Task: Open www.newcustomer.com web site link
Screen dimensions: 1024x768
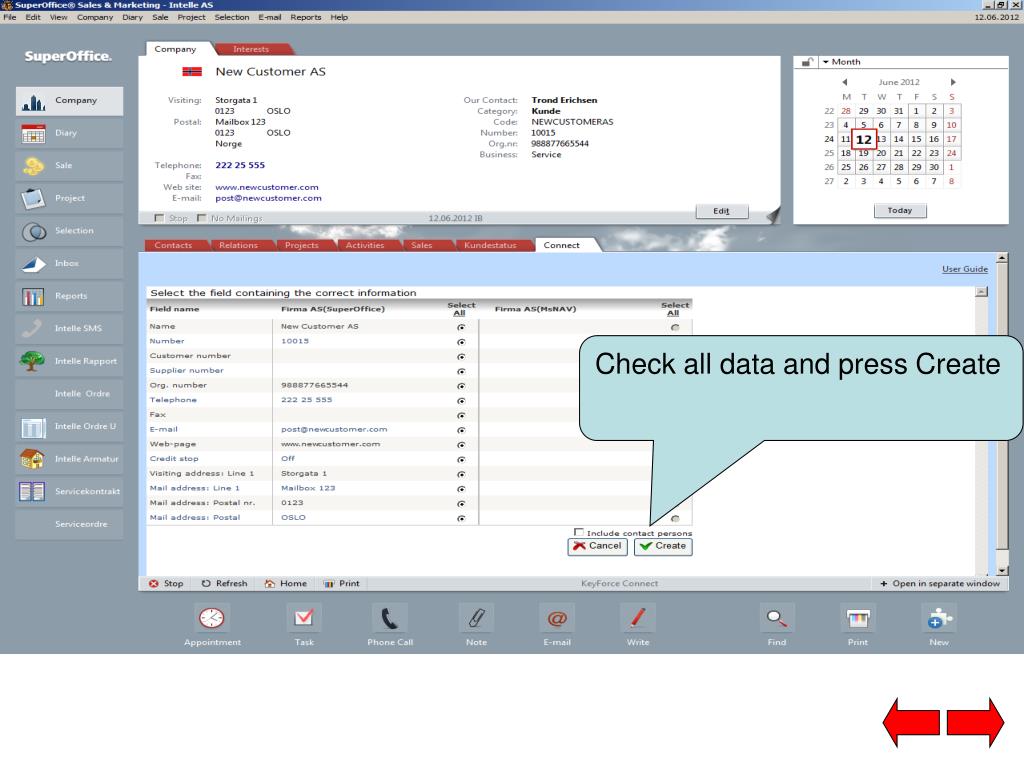Action: (267, 187)
